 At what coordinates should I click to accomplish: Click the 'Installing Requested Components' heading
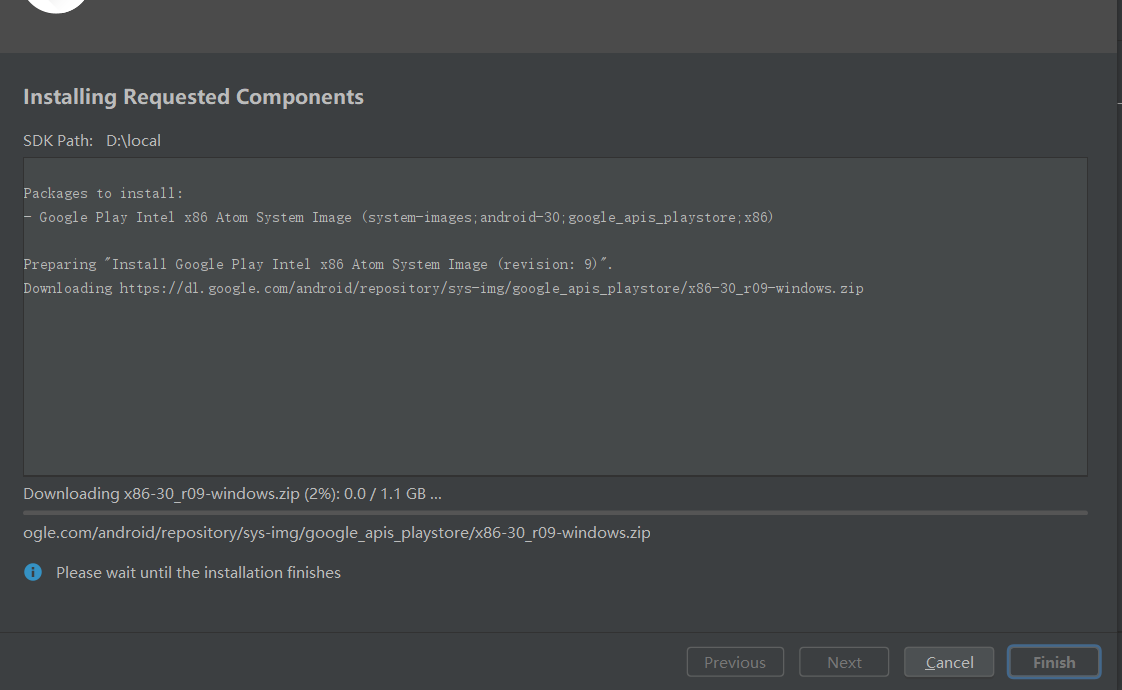coord(193,97)
